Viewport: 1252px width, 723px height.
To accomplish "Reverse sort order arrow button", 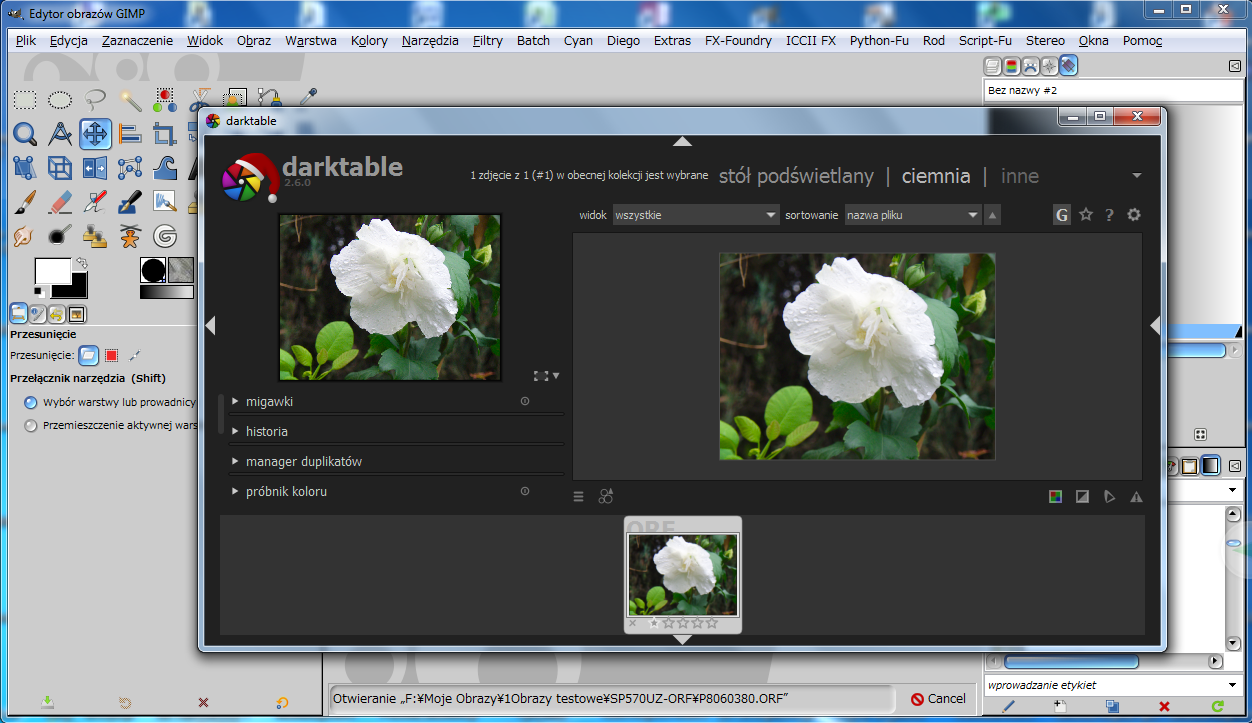I will [992, 215].
